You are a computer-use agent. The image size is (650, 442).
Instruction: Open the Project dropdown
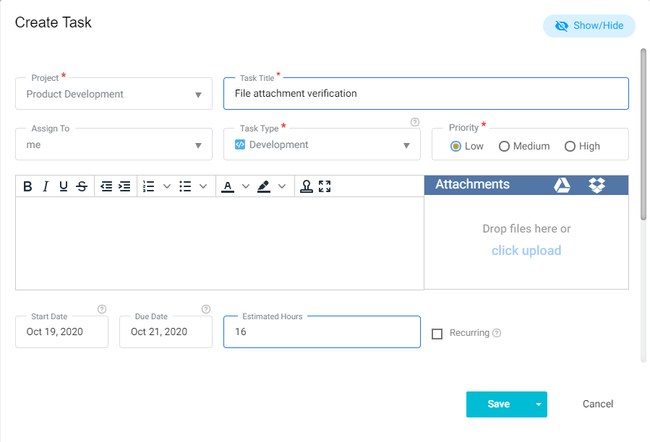coord(197,95)
